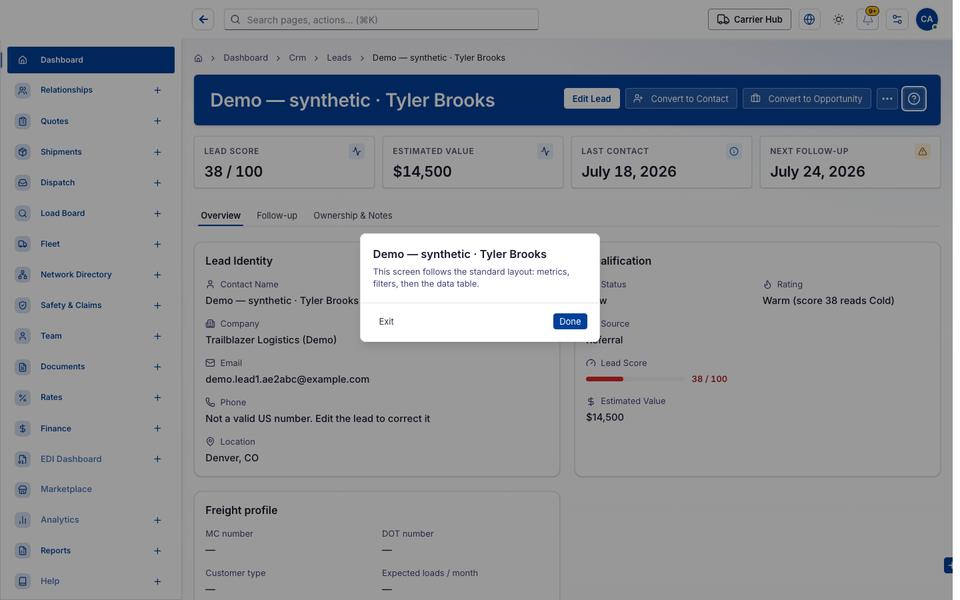Expand the Load Board section
Image resolution: width=960 pixels, height=600 pixels.
(x=157, y=214)
